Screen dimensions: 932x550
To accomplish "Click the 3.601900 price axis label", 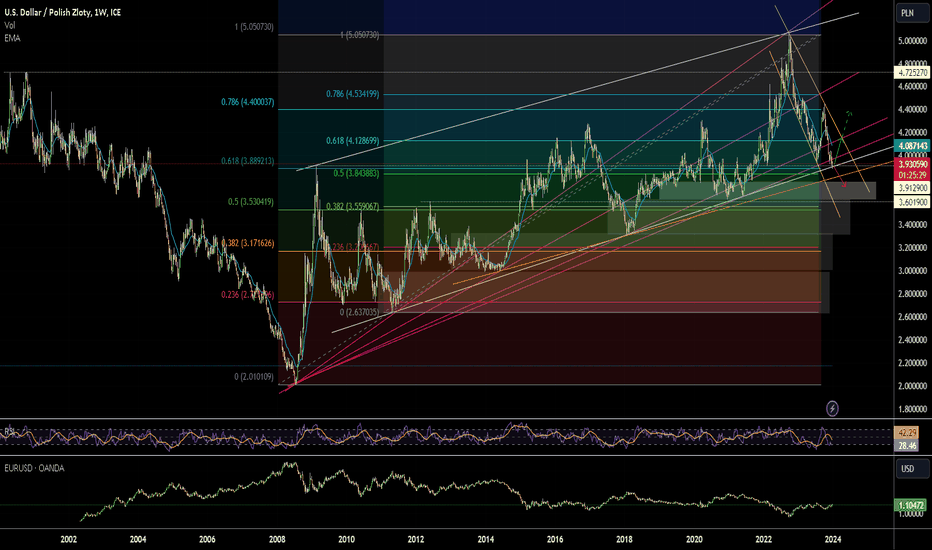I will point(912,203).
